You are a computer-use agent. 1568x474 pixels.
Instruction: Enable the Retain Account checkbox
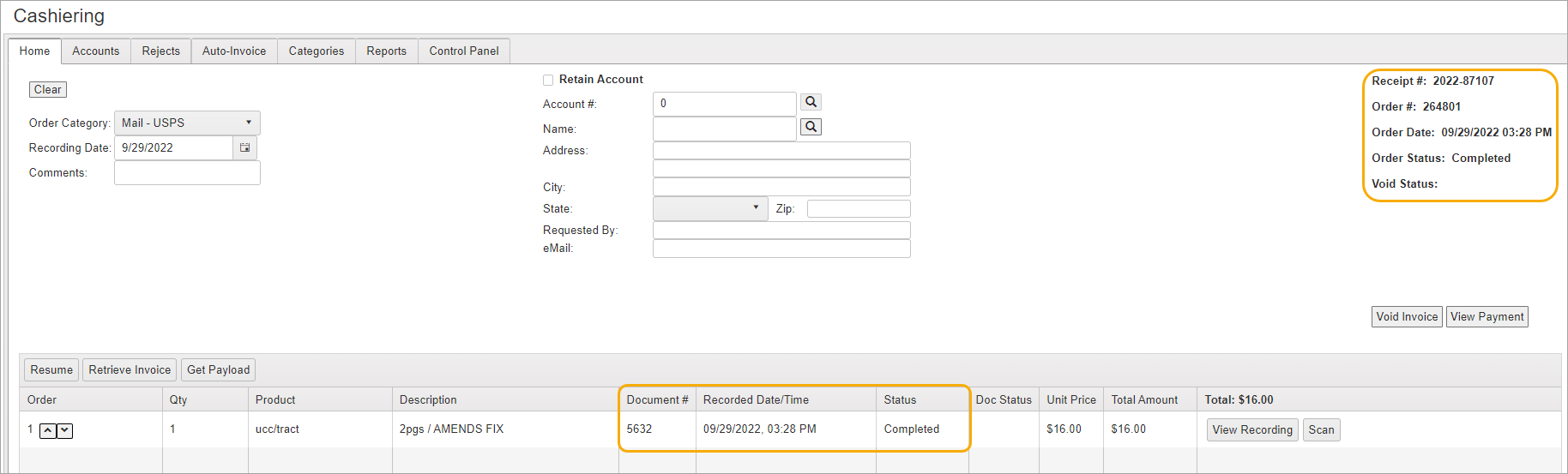(x=548, y=80)
